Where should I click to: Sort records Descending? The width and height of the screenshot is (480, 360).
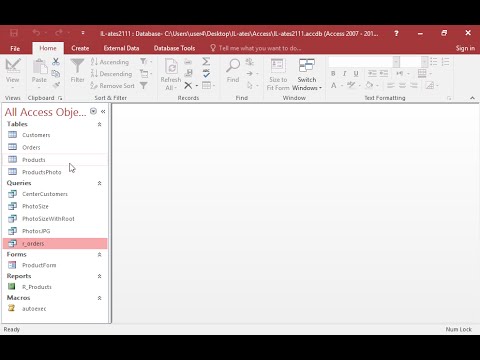coord(112,74)
